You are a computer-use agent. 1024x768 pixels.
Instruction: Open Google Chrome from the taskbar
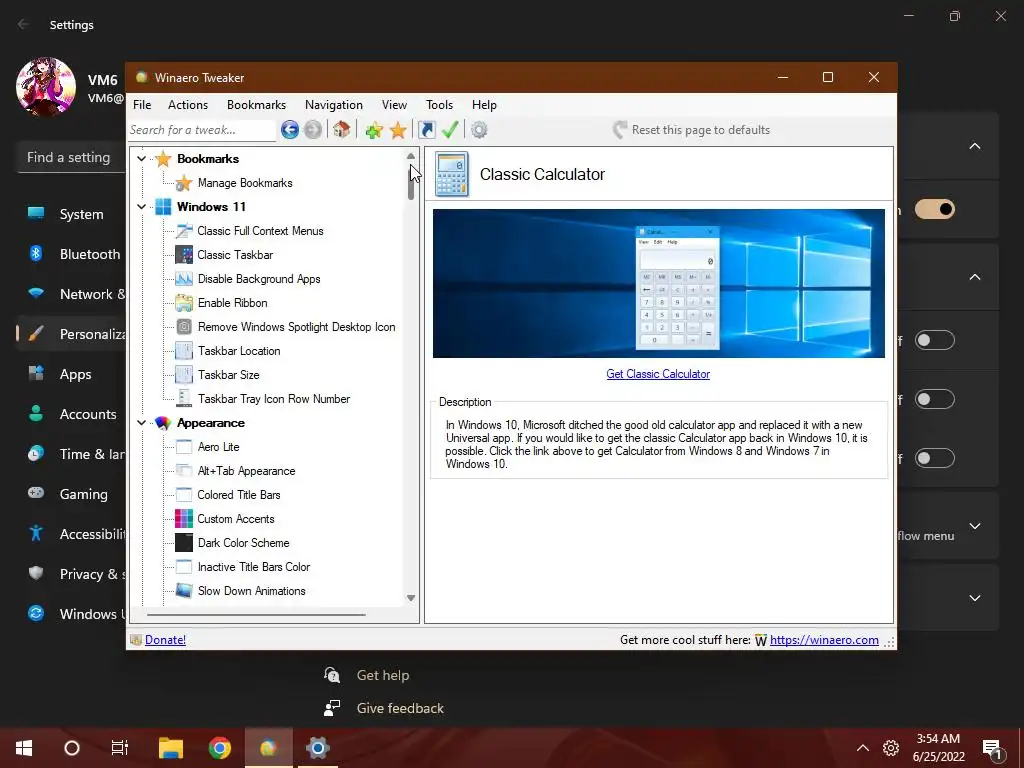click(x=220, y=748)
